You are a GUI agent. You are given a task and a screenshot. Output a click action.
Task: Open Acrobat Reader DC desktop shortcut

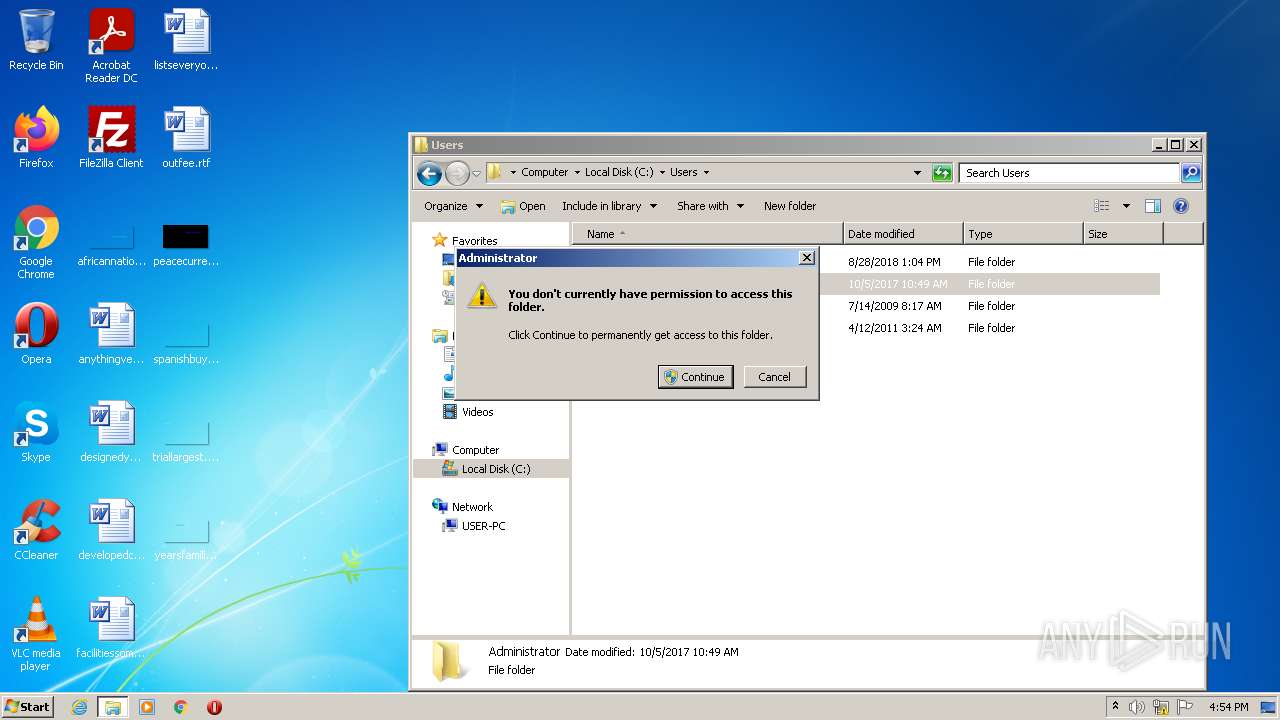[x=111, y=46]
